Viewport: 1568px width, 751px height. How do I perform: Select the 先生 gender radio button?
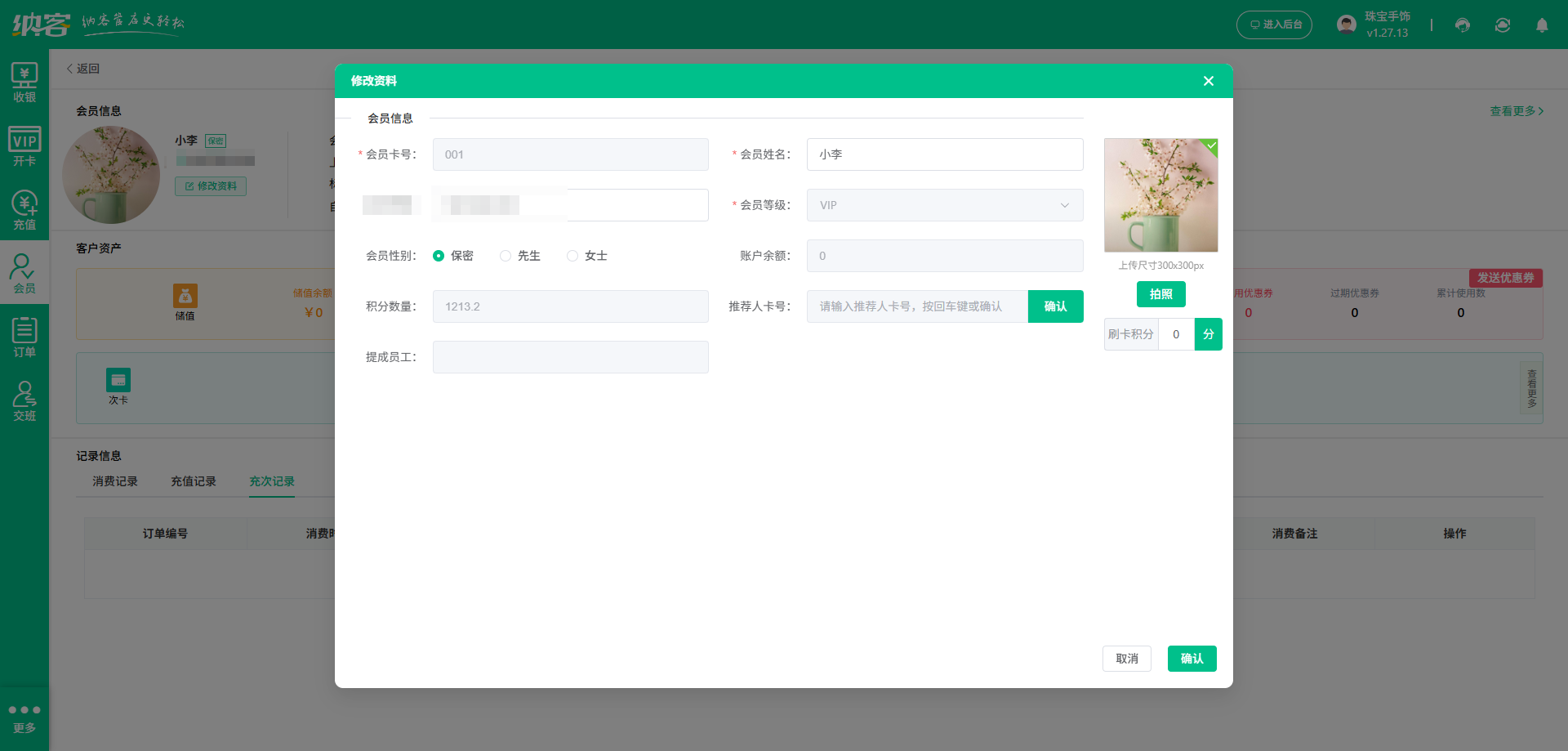[x=506, y=256]
